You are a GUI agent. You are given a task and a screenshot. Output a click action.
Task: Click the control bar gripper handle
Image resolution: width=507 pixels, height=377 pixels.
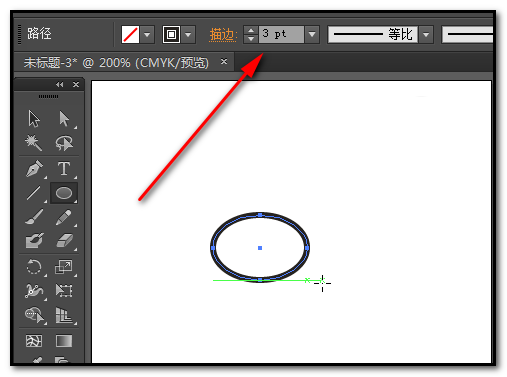pos(19,34)
